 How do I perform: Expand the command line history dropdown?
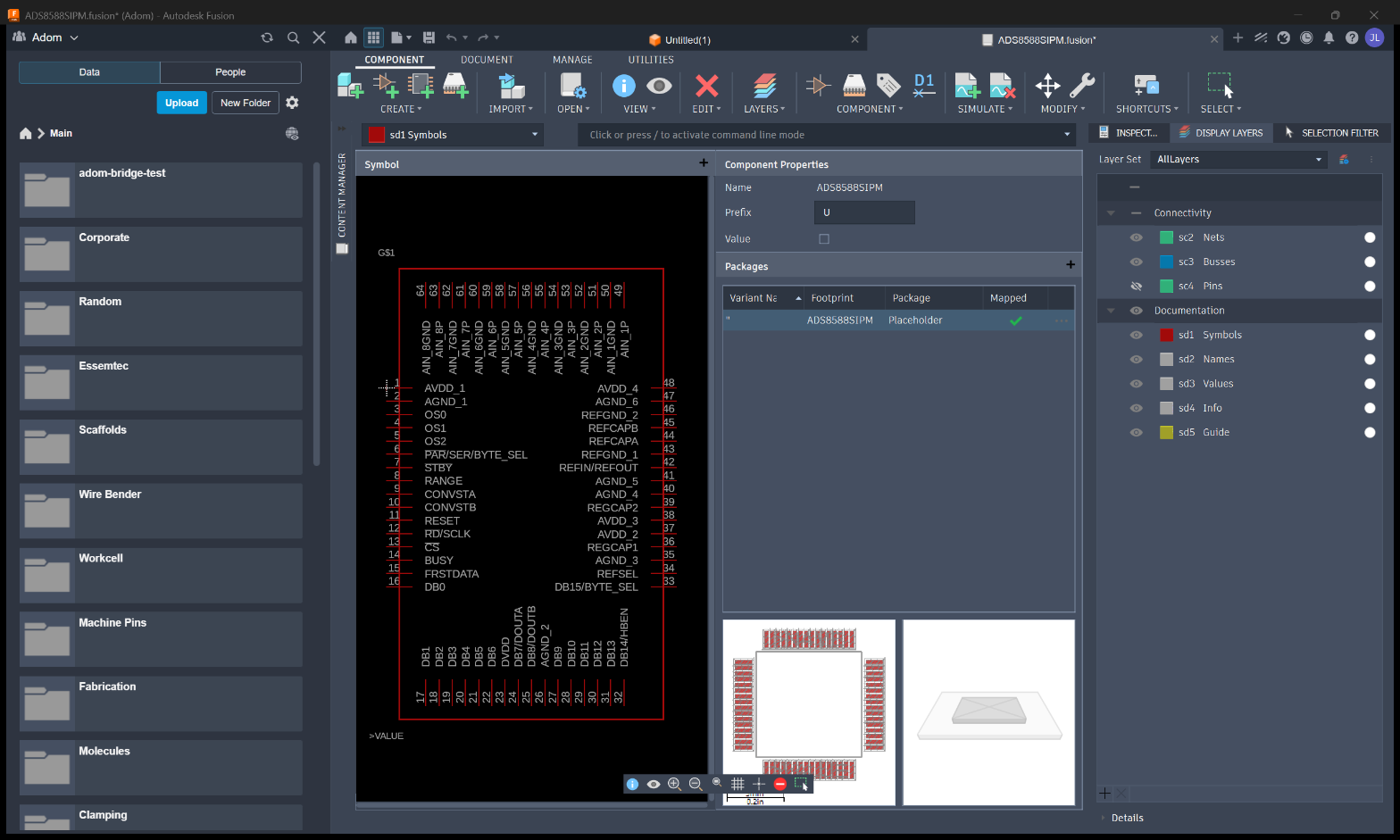(x=1067, y=135)
